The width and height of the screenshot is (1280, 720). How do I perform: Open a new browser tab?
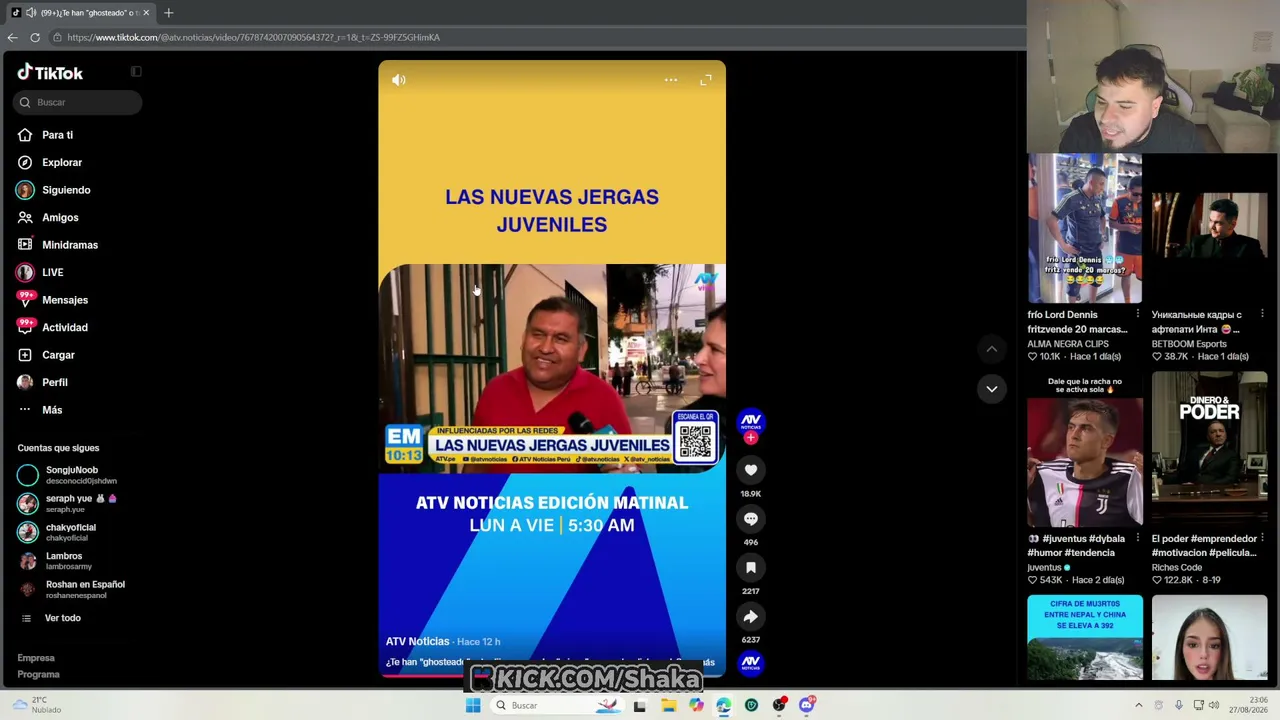click(168, 13)
